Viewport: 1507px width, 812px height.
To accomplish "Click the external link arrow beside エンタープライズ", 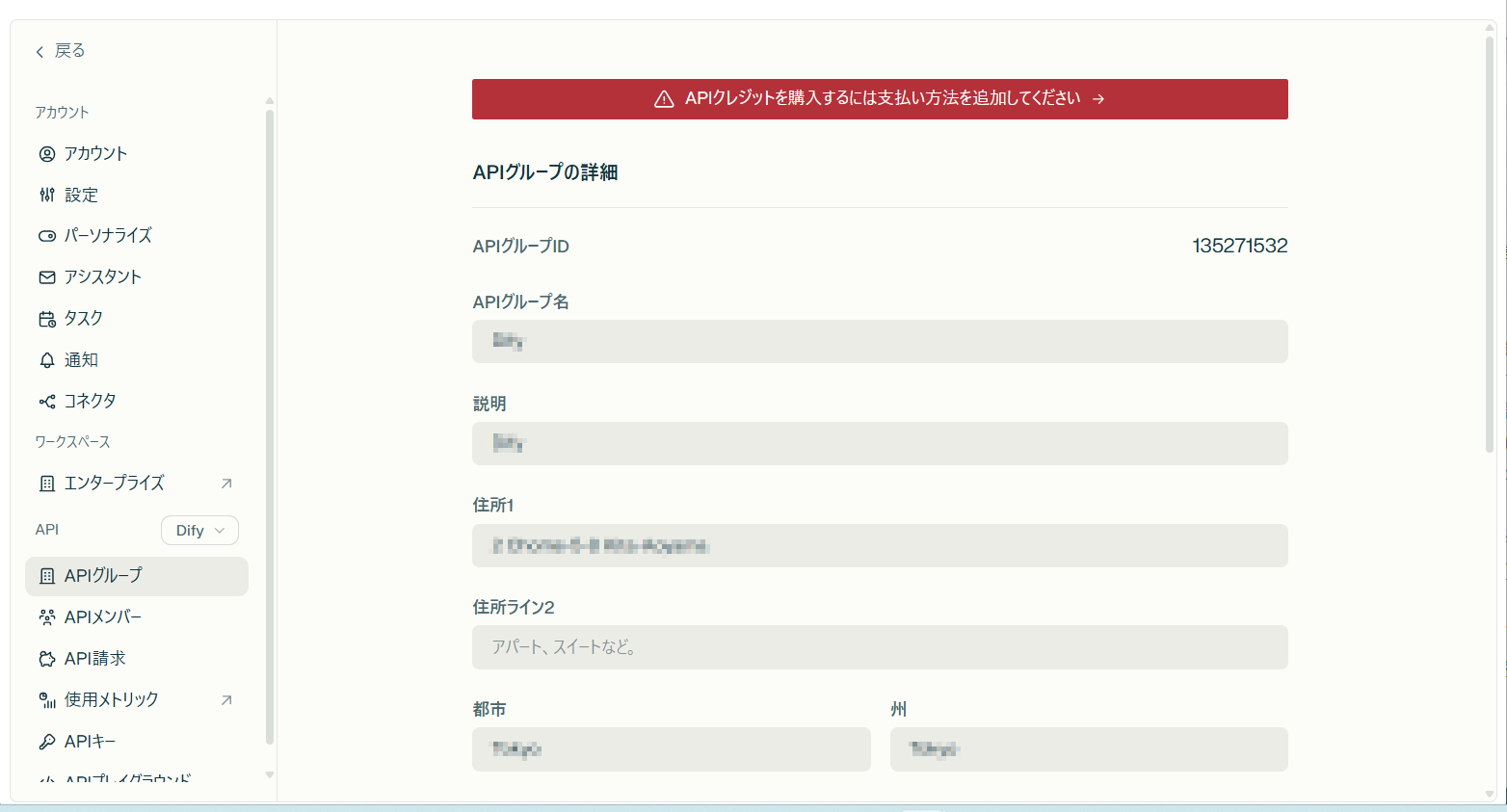I will [x=226, y=484].
